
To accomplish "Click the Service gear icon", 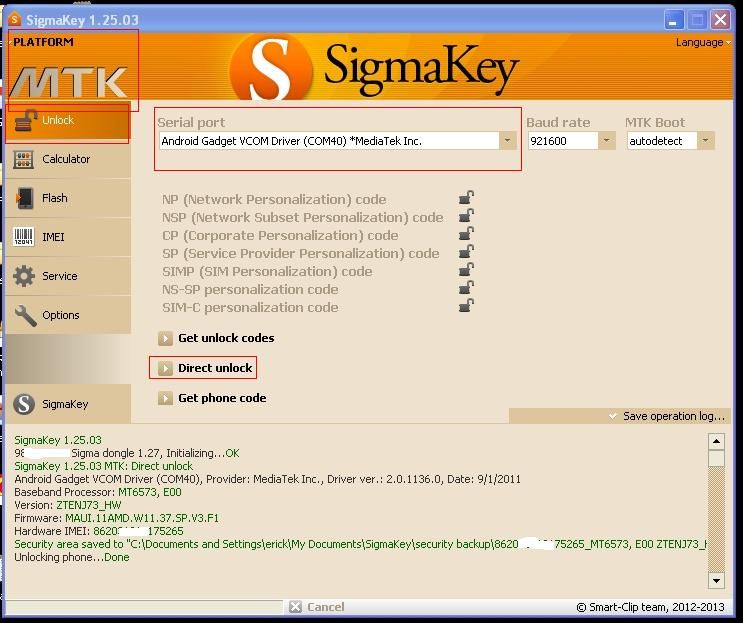I will [x=24, y=276].
